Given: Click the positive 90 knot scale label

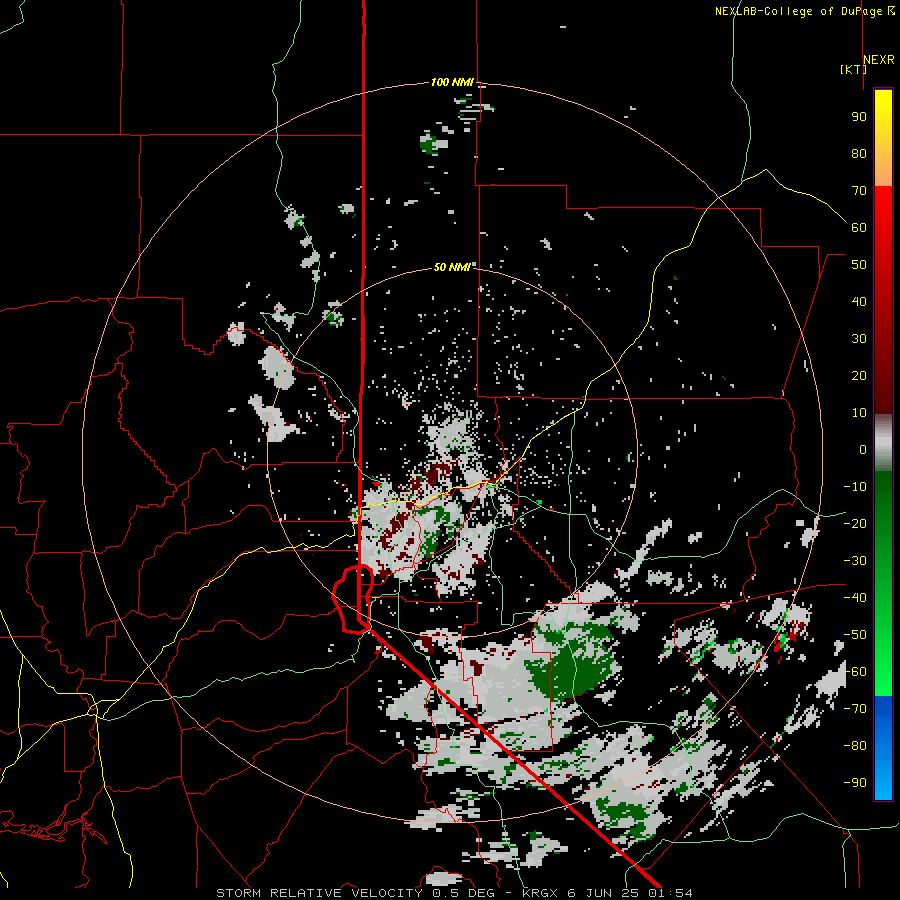Looking at the screenshot, I should tap(859, 117).
